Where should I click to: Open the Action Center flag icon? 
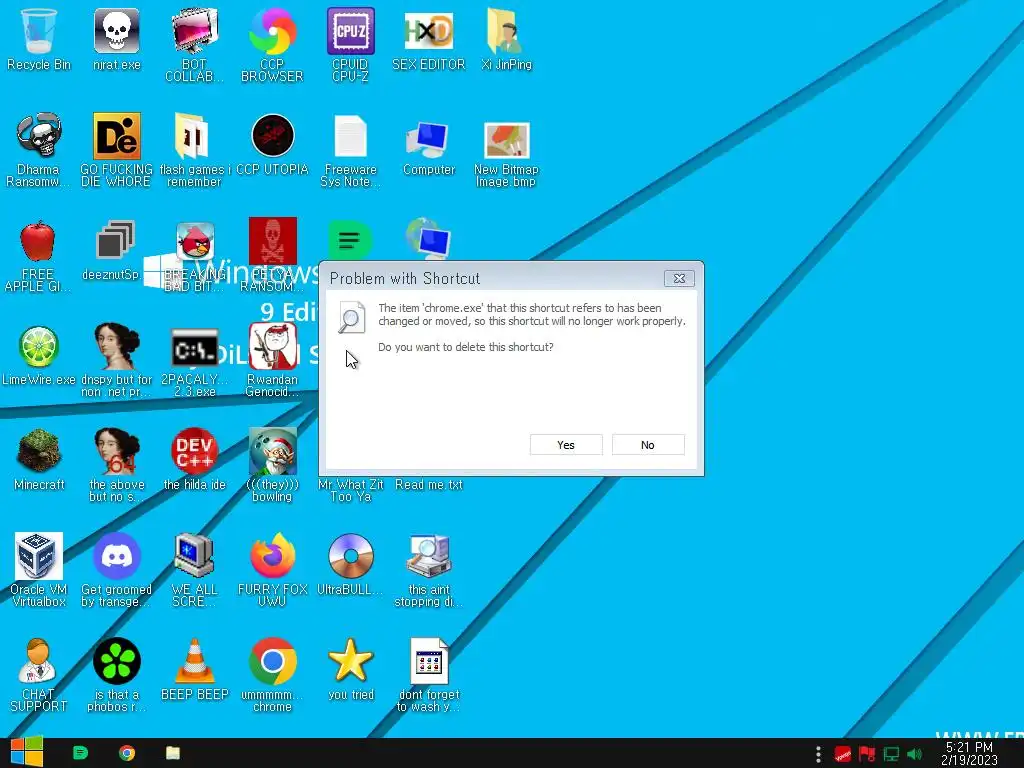click(867, 754)
